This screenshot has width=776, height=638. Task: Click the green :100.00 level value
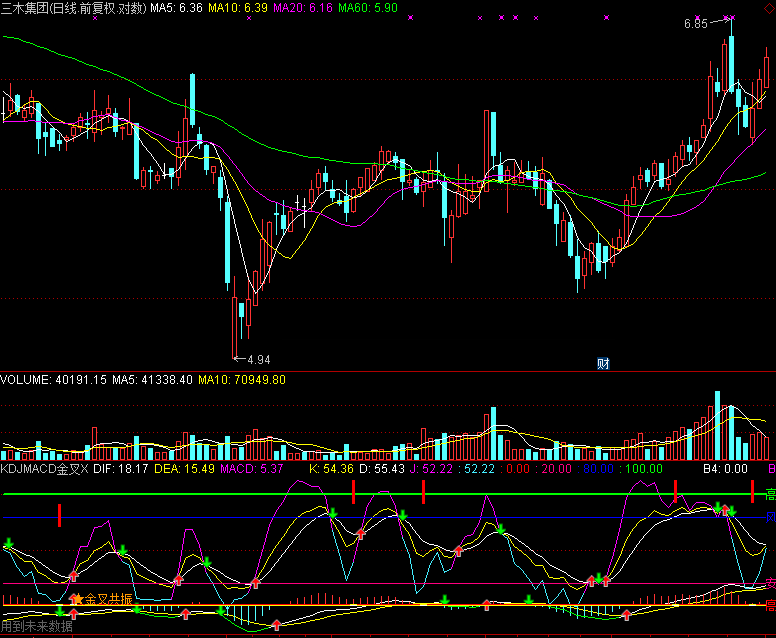pyautogui.click(x=640, y=469)
